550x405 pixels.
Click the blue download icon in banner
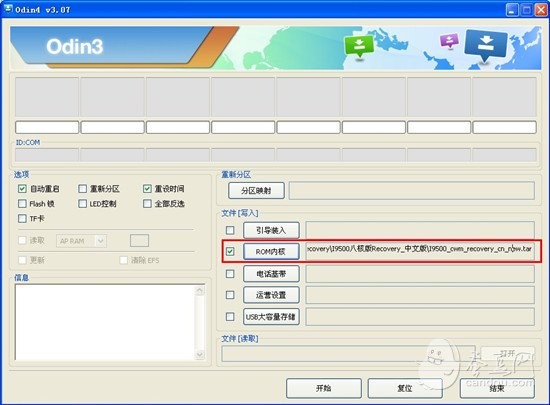click(x=485, y=46)
